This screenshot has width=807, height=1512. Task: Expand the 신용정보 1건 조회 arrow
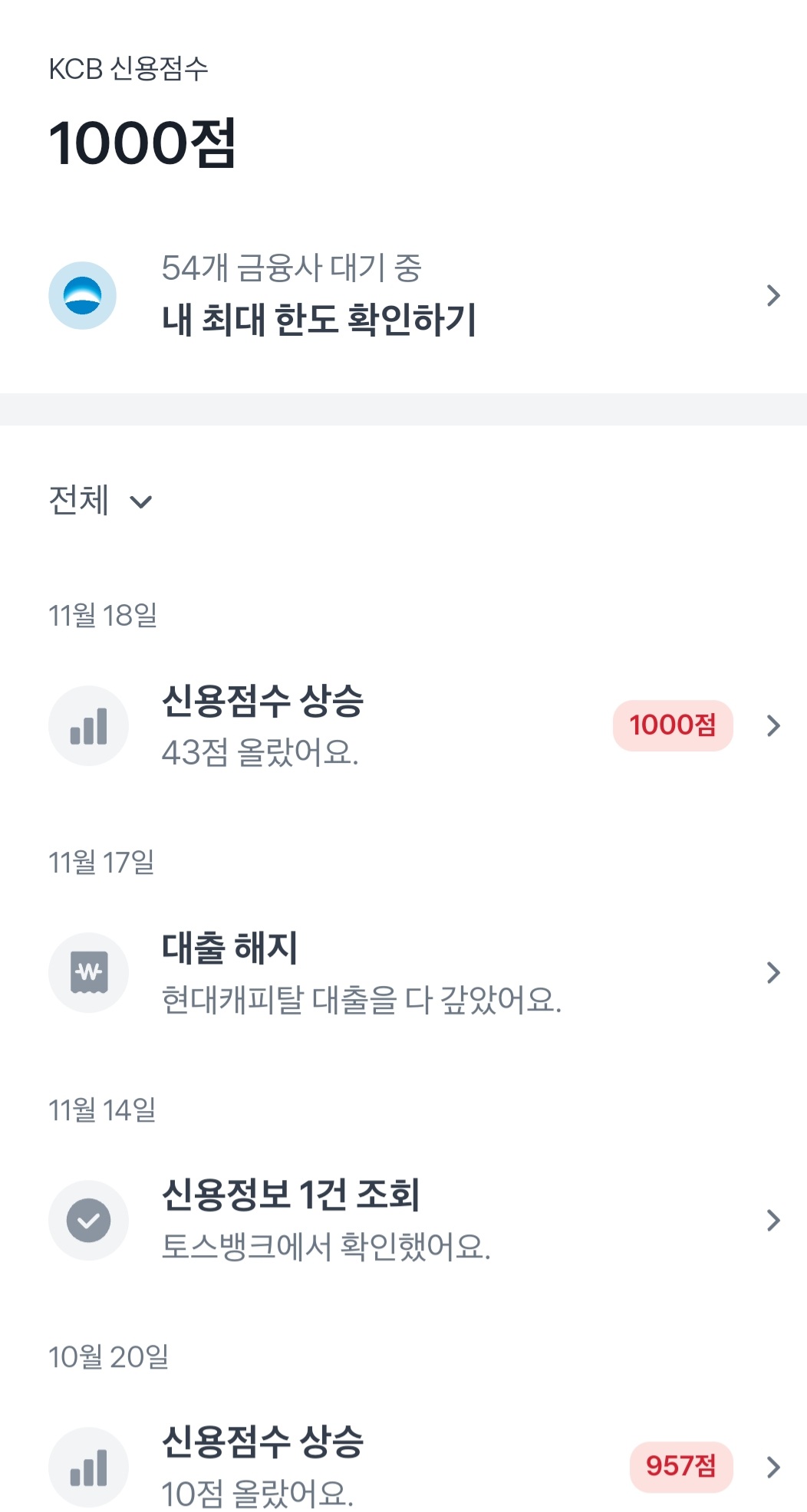(773, 1220)
